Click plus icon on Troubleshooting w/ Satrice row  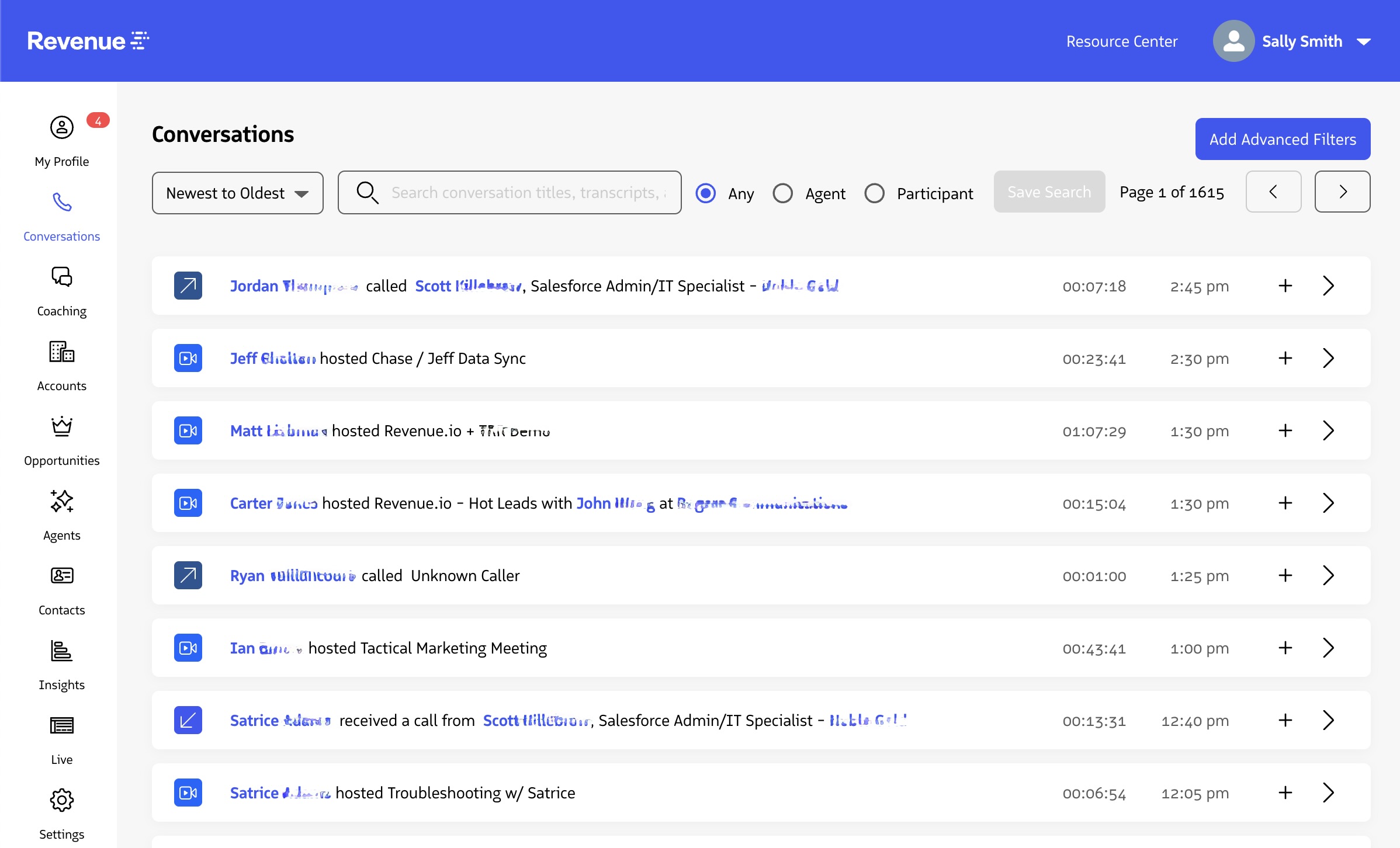pyautogui.click(x=1285, y=793)
